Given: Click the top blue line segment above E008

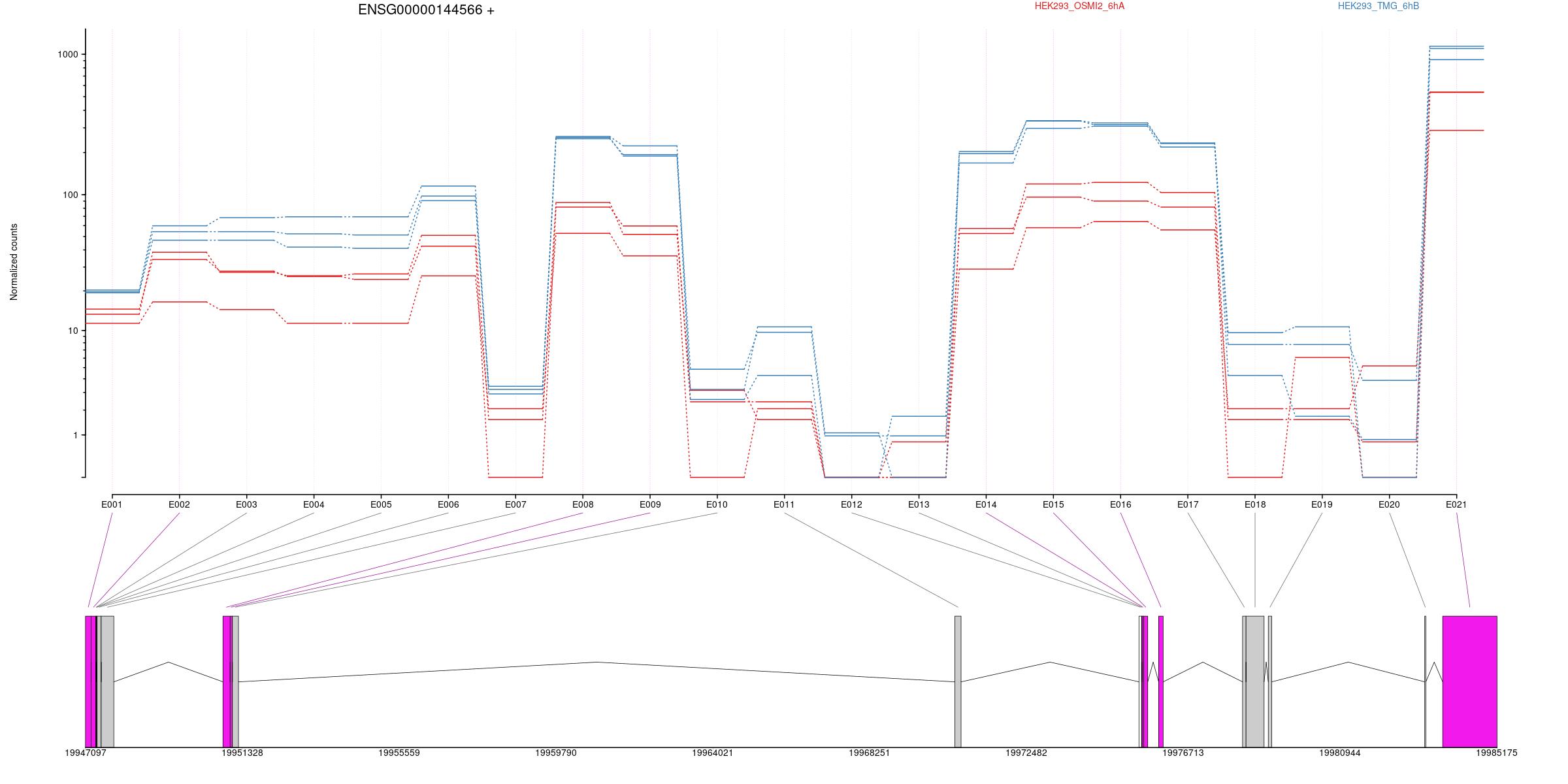Looking at the screenshot, I should [583, 137].
